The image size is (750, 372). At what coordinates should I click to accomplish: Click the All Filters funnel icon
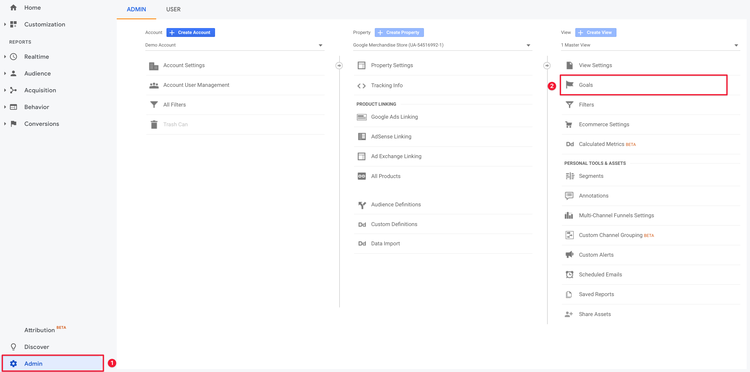pos(154,105)
